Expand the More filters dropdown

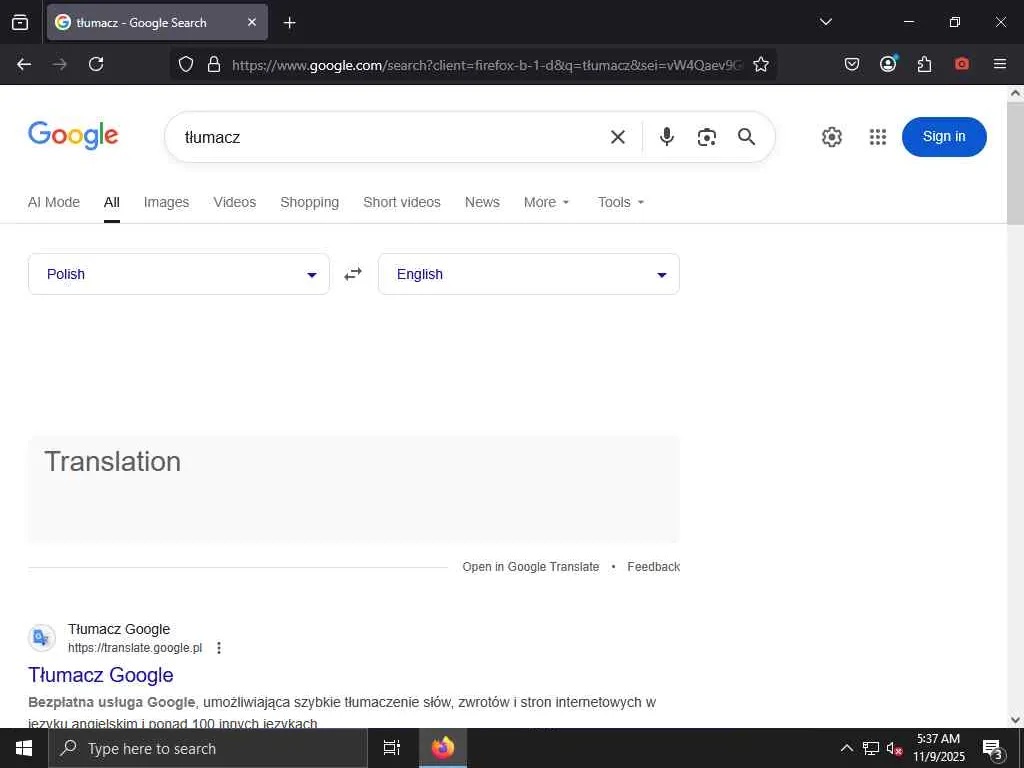click(547, 202)
